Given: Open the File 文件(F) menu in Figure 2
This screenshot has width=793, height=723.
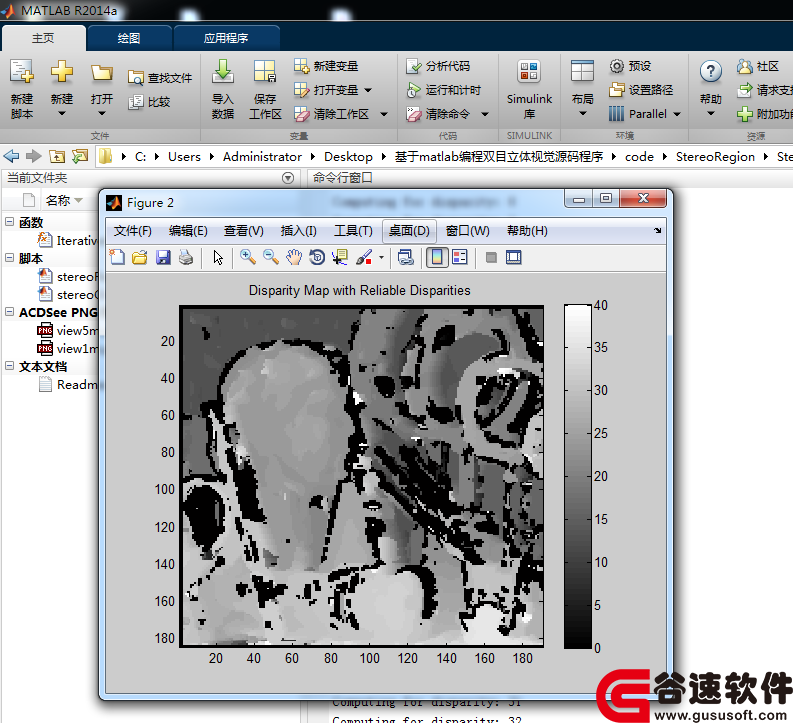Looking at the screenshot, I should [x=133, y=231].
